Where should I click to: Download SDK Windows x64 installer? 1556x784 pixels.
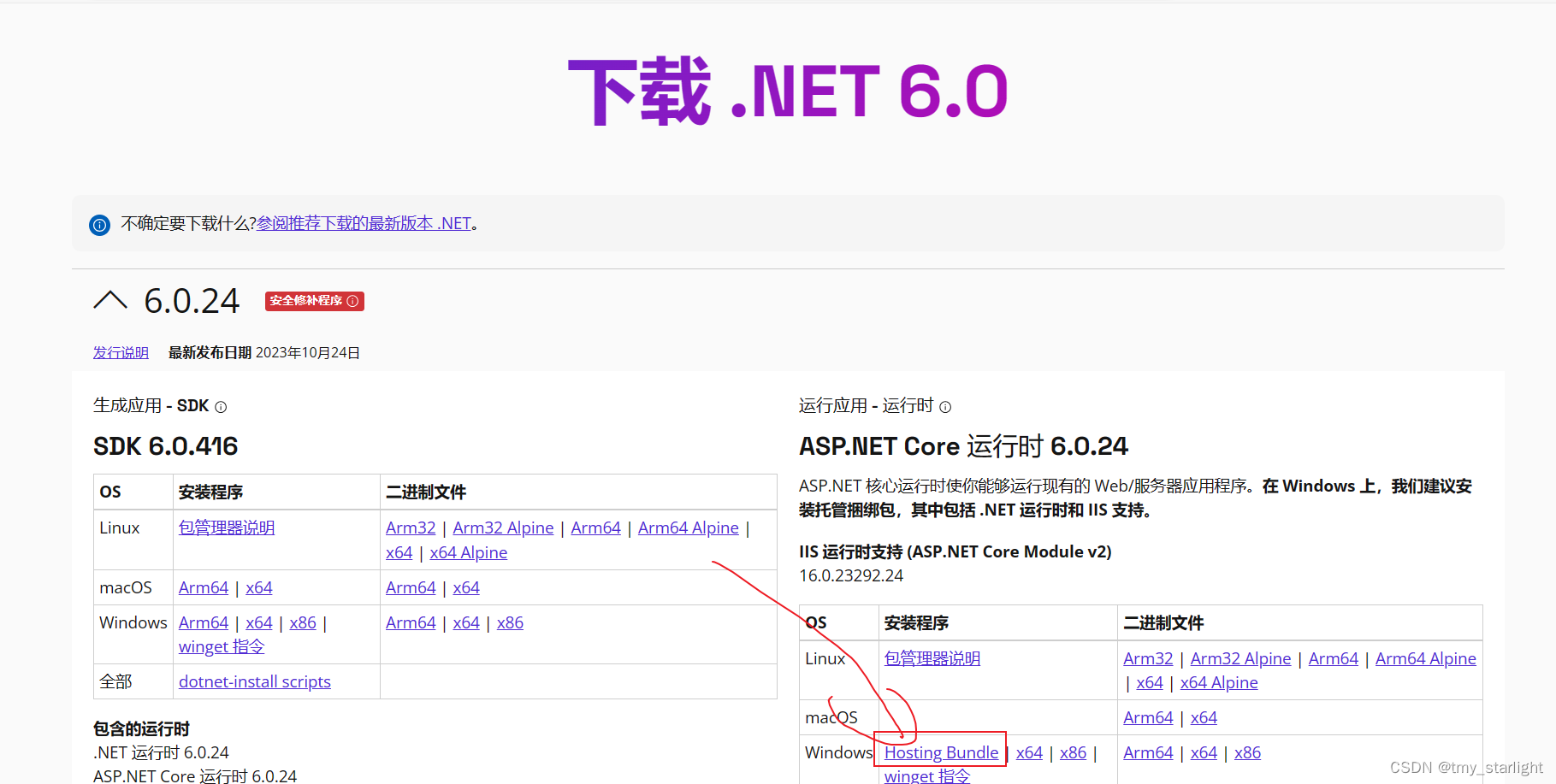coord(259,622)
